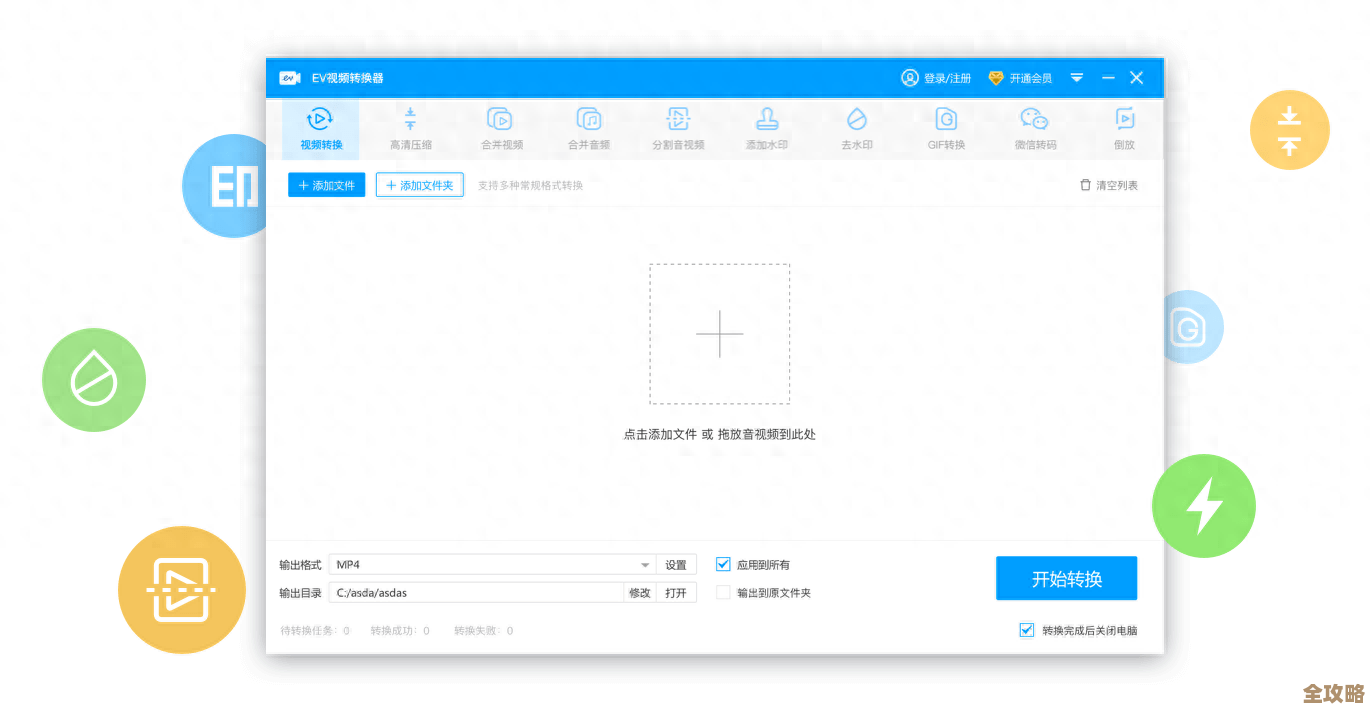Open the 合并音频 (merge audio) tool

point(588,127)
